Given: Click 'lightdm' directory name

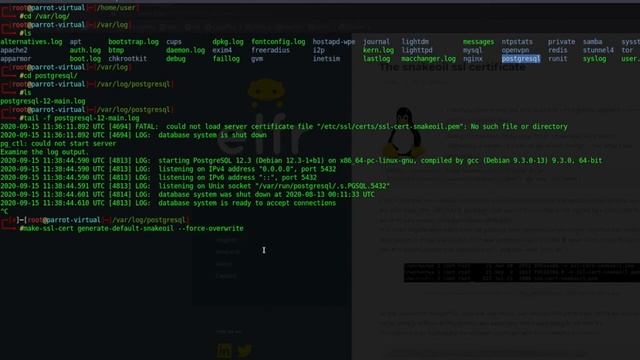Looking at the screenshot, I should coord(415,42).
